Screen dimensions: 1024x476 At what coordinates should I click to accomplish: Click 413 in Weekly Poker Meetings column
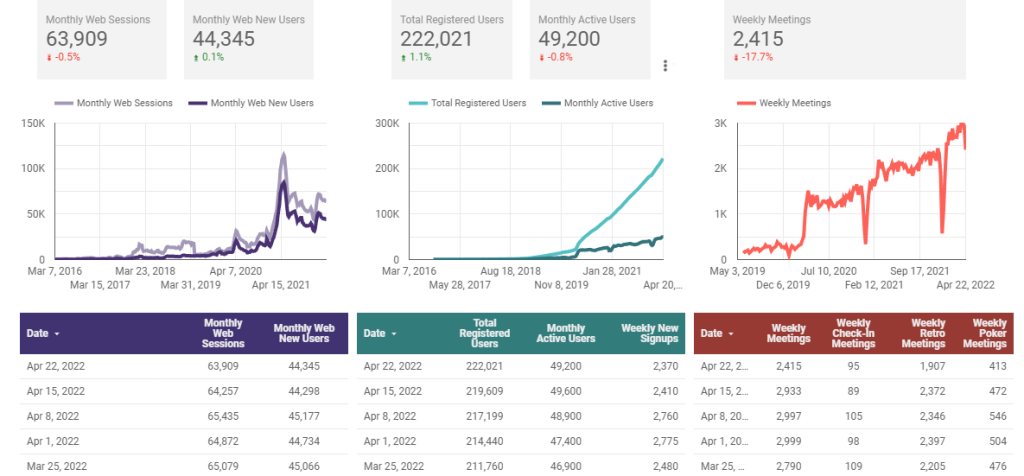pyautogui.click(x=998, y=366)
